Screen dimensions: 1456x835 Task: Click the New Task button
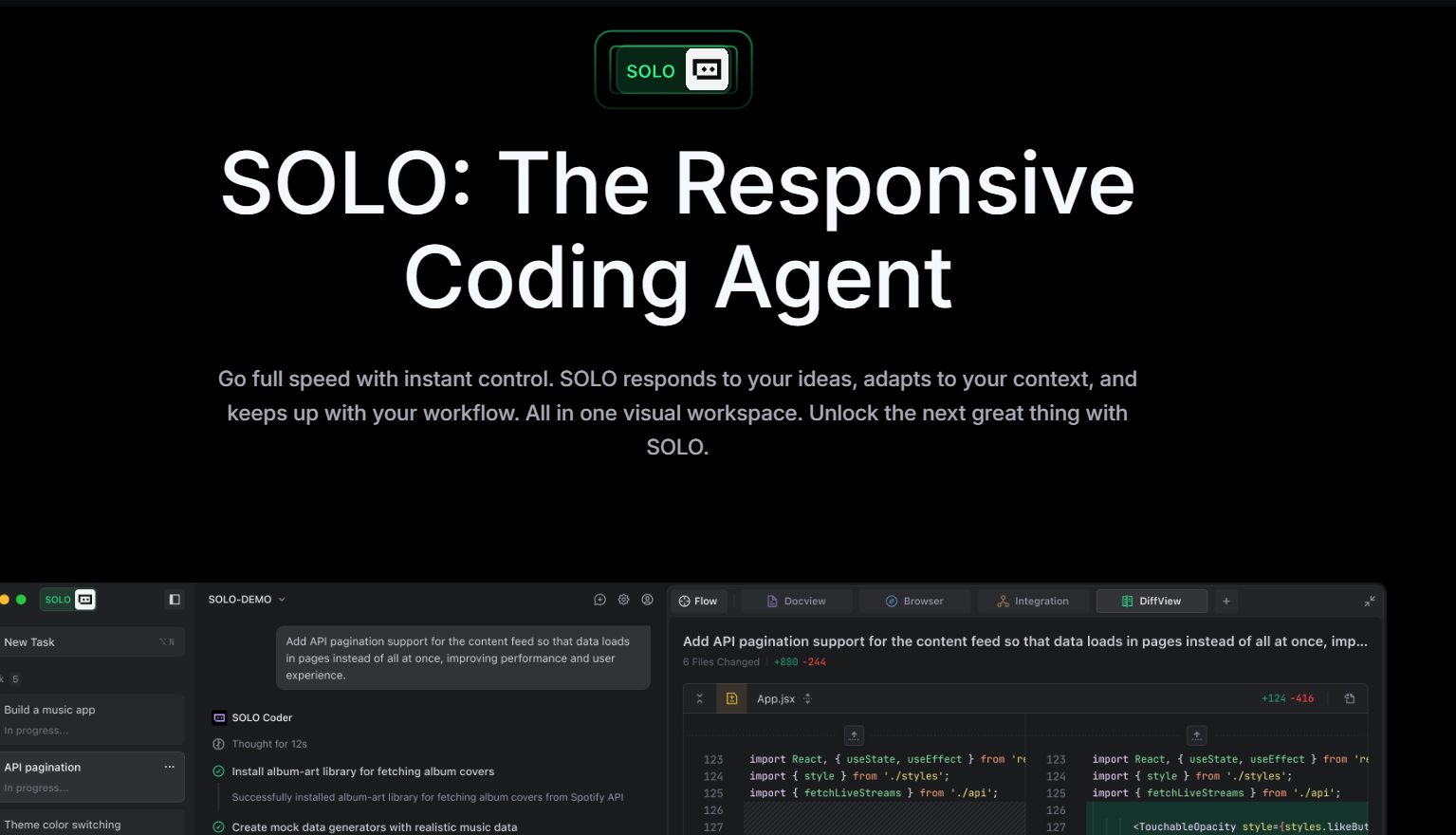90,642
